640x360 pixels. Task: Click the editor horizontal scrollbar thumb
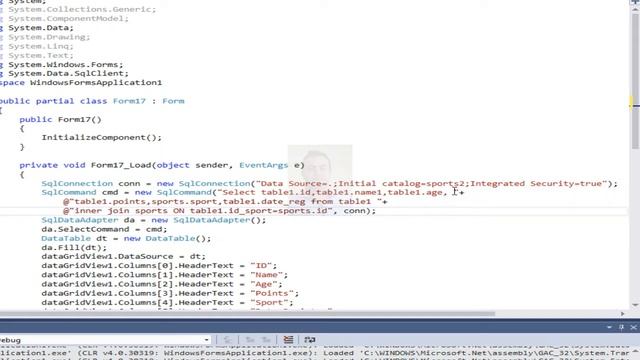pos(247,314)
